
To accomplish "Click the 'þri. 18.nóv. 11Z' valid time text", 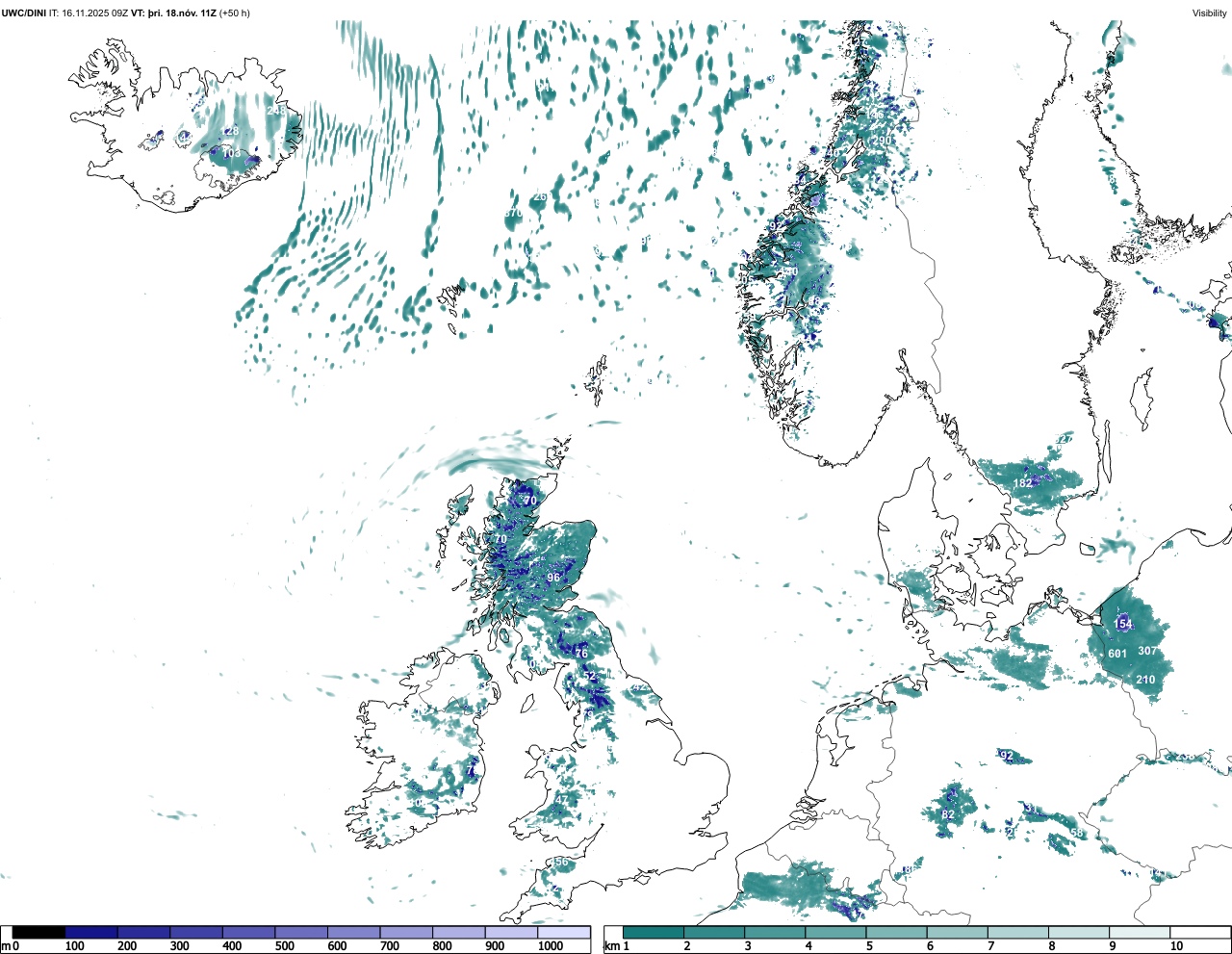I will 181,13.
